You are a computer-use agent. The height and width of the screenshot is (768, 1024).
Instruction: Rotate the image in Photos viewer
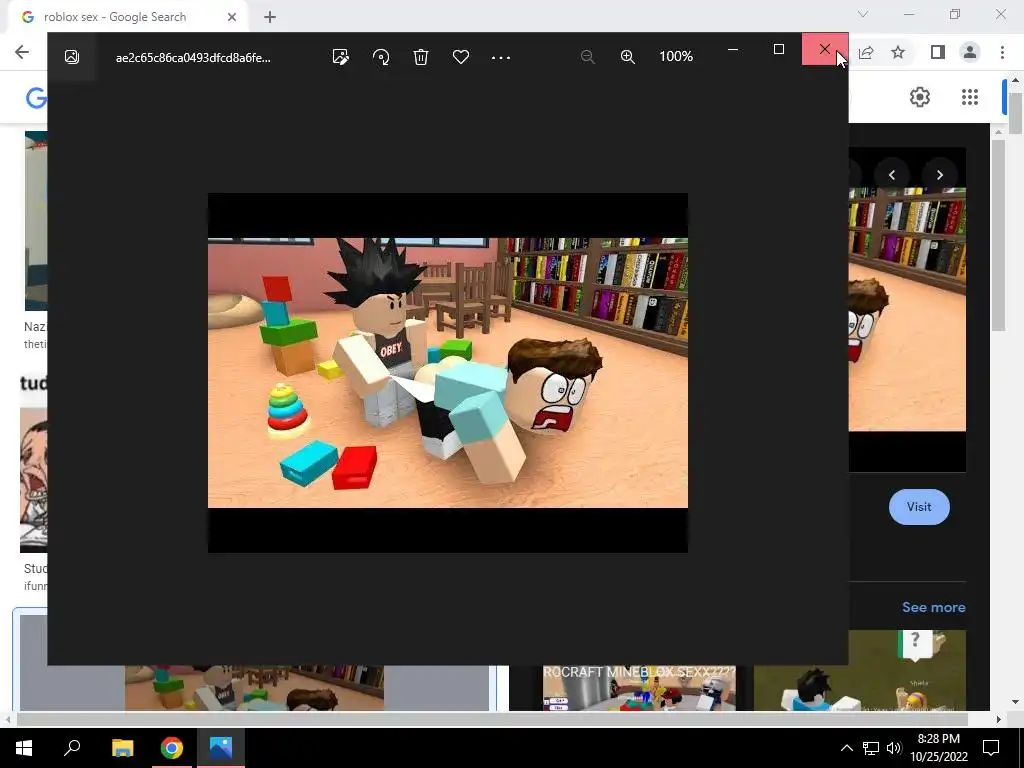pyautogui.click(x=381, y=57)
